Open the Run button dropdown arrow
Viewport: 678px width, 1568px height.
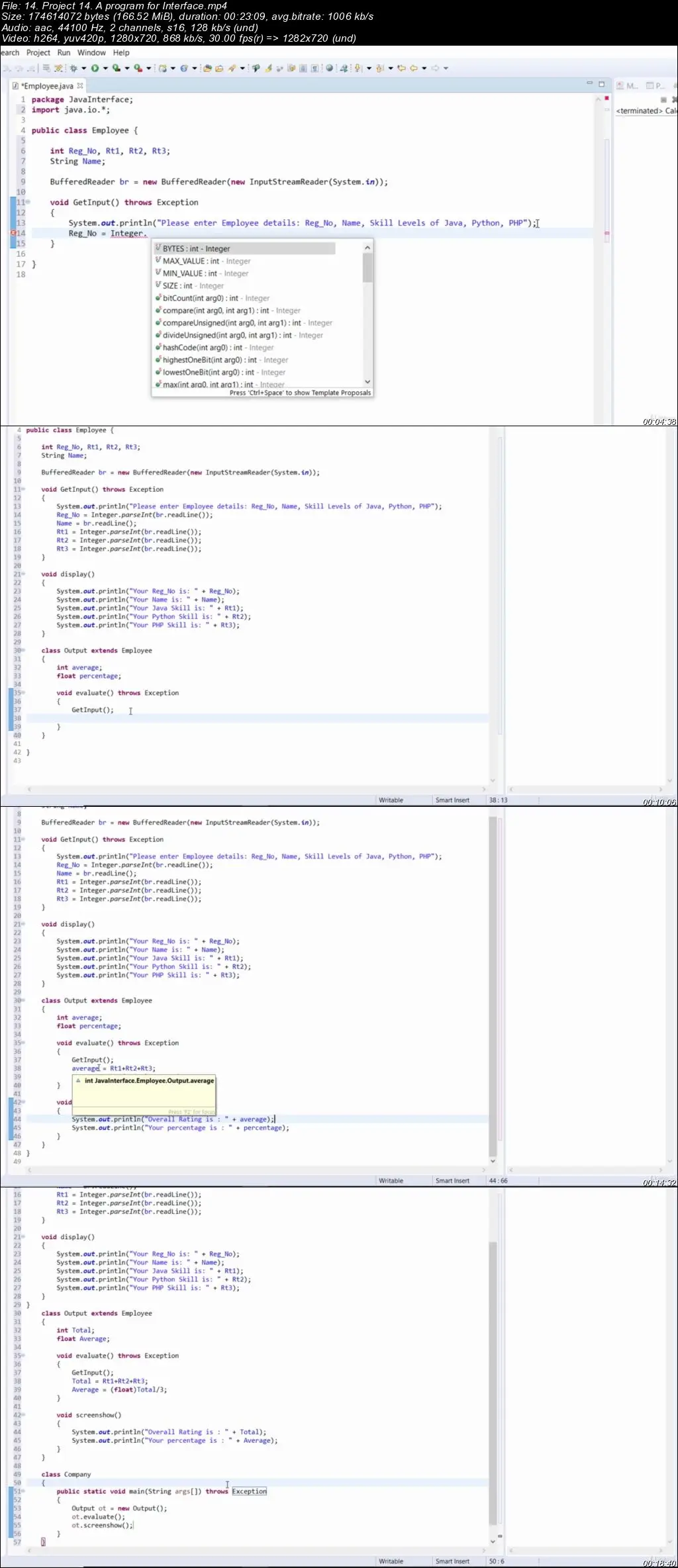click(105, 68)
